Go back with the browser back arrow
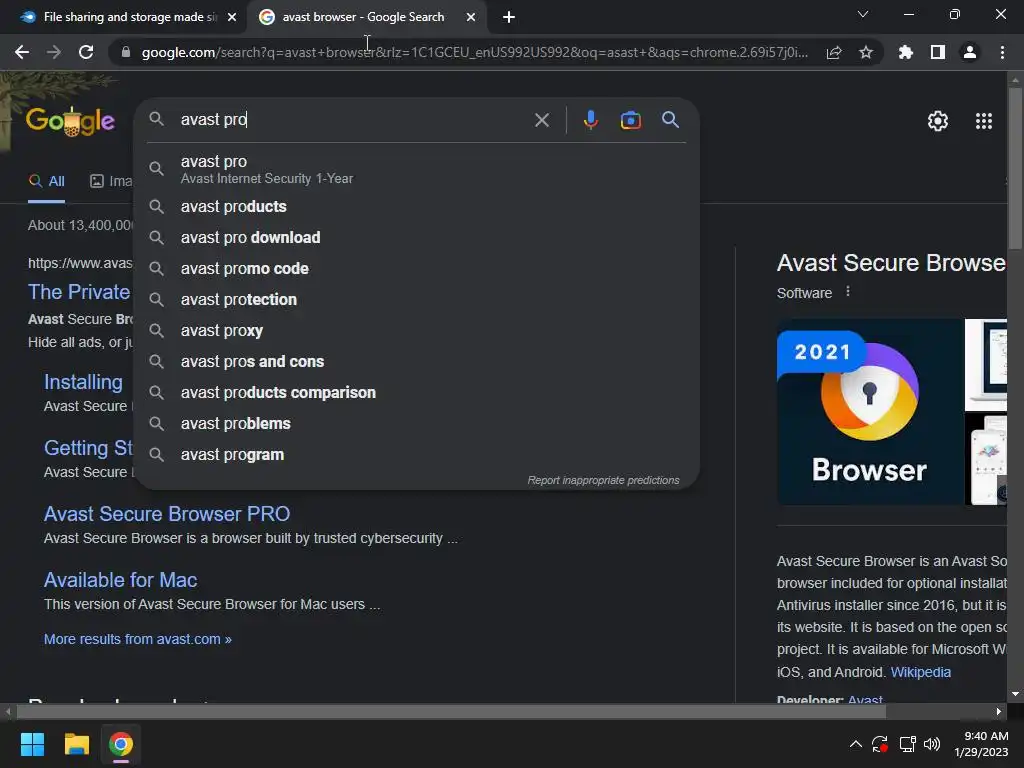Viewport: 1024px width, 768px height. click(x=22, y=52)
